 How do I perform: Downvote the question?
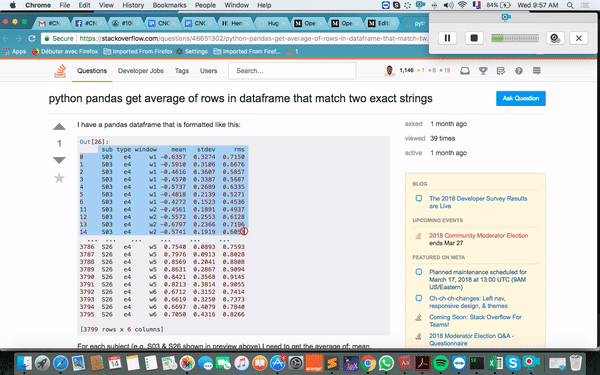pos(59,160)
